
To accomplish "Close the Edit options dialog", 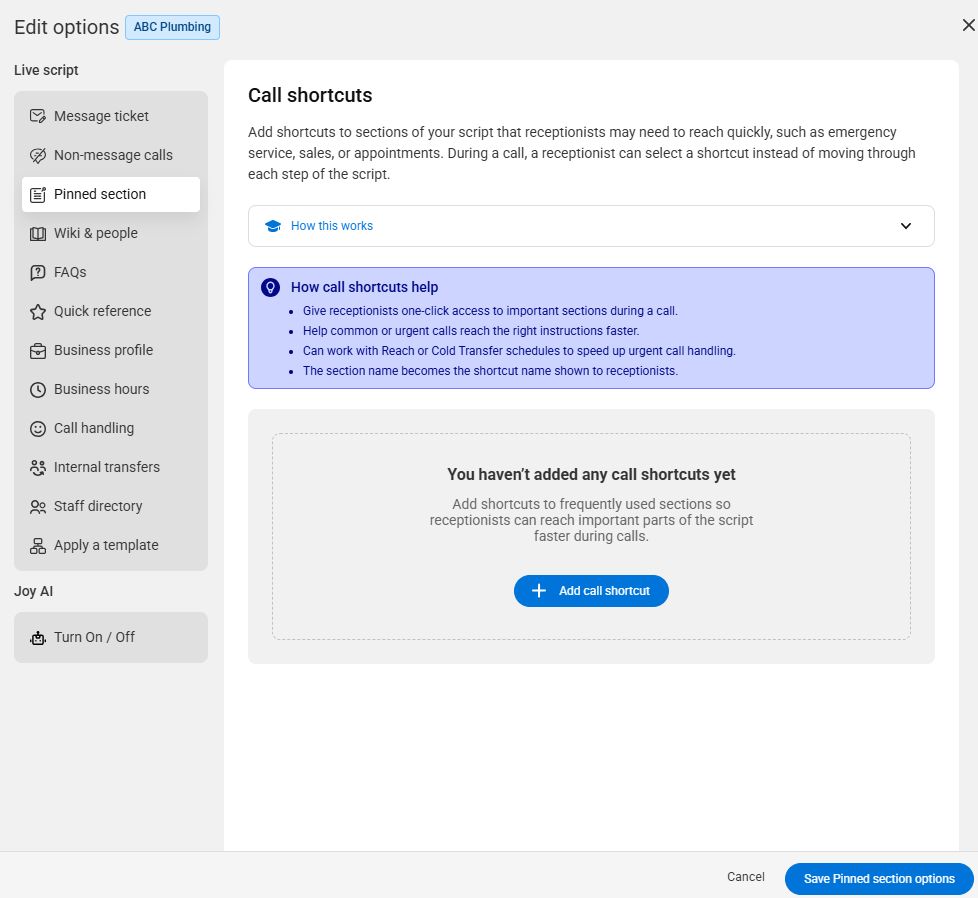I will point(968,25).
